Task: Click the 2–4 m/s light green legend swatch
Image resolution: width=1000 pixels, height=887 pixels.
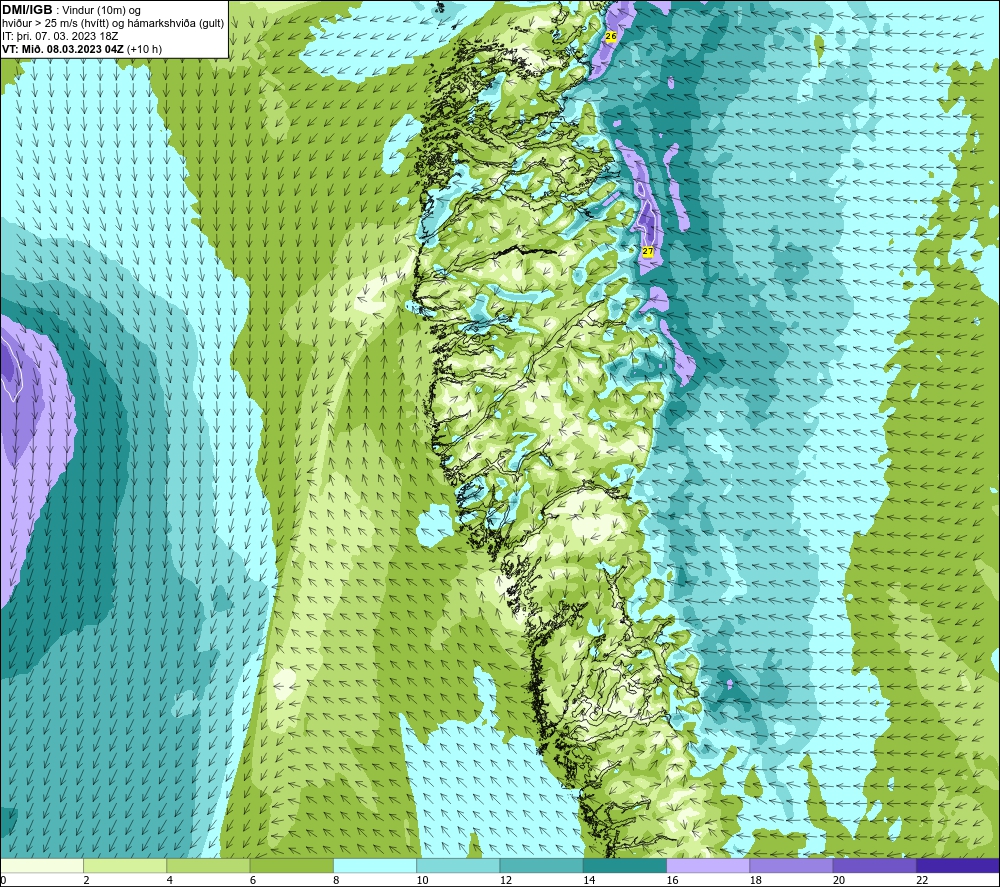Action: click(x=125, y=865)
